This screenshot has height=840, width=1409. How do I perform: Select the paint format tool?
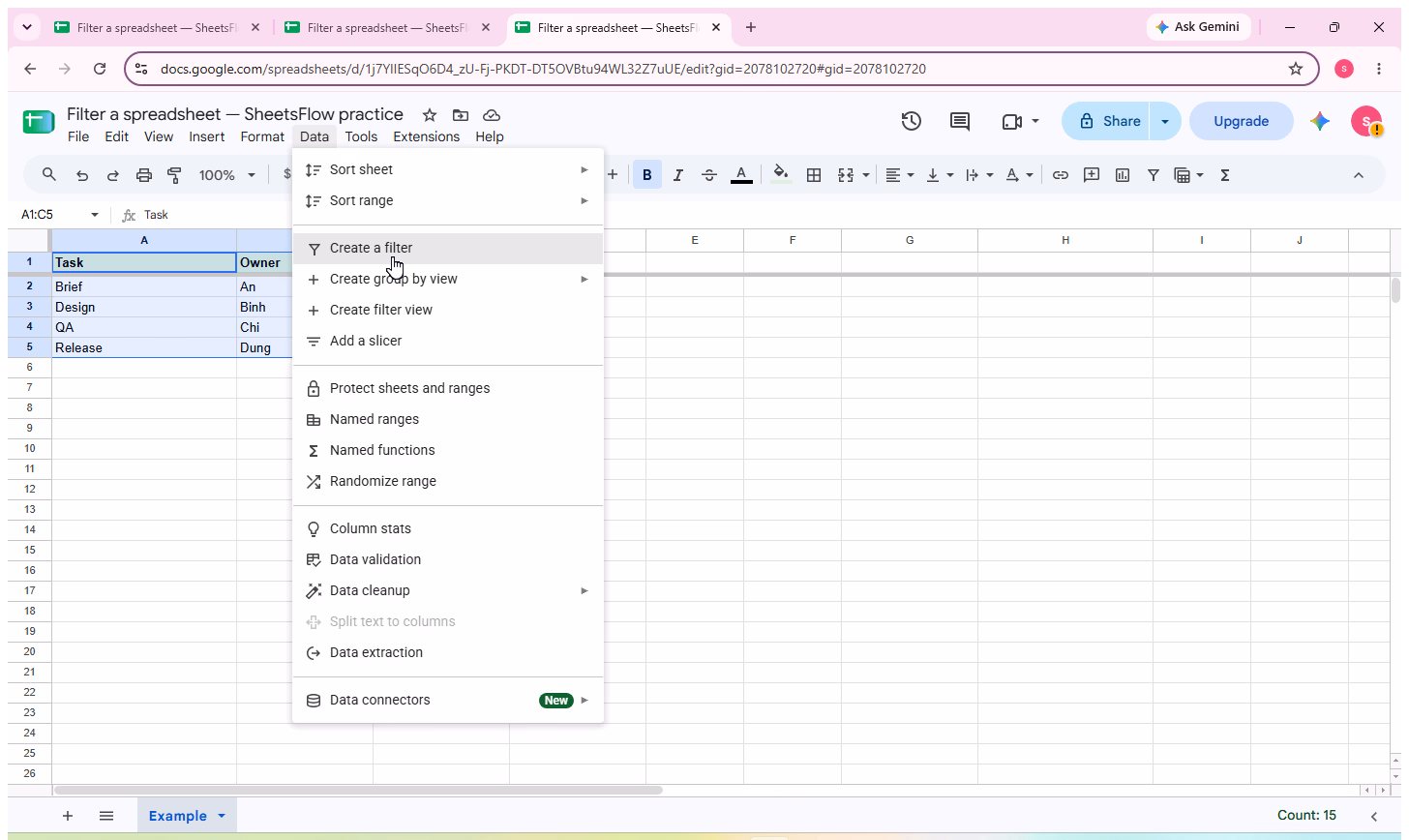(175, 175)
